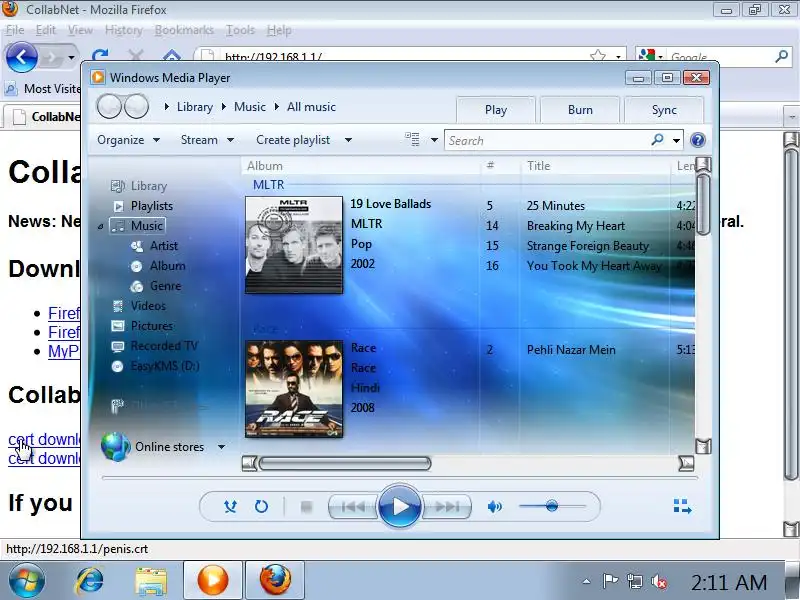Open the Online stores dropdown arrow
This screenshot has width=800, height=600.
point(221,447)
